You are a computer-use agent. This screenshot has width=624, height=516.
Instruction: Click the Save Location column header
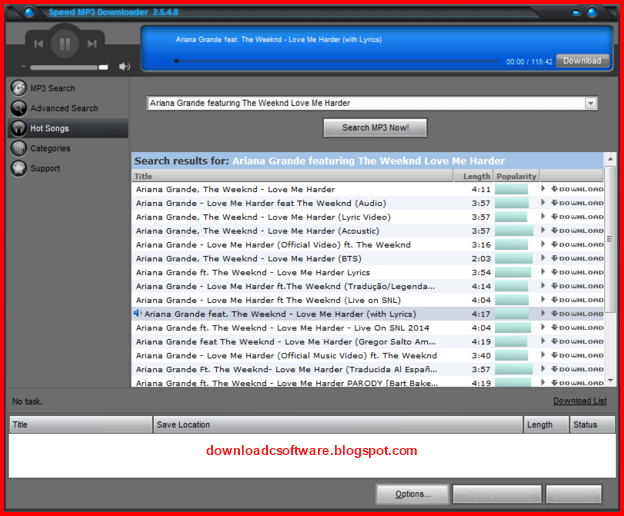338,424
